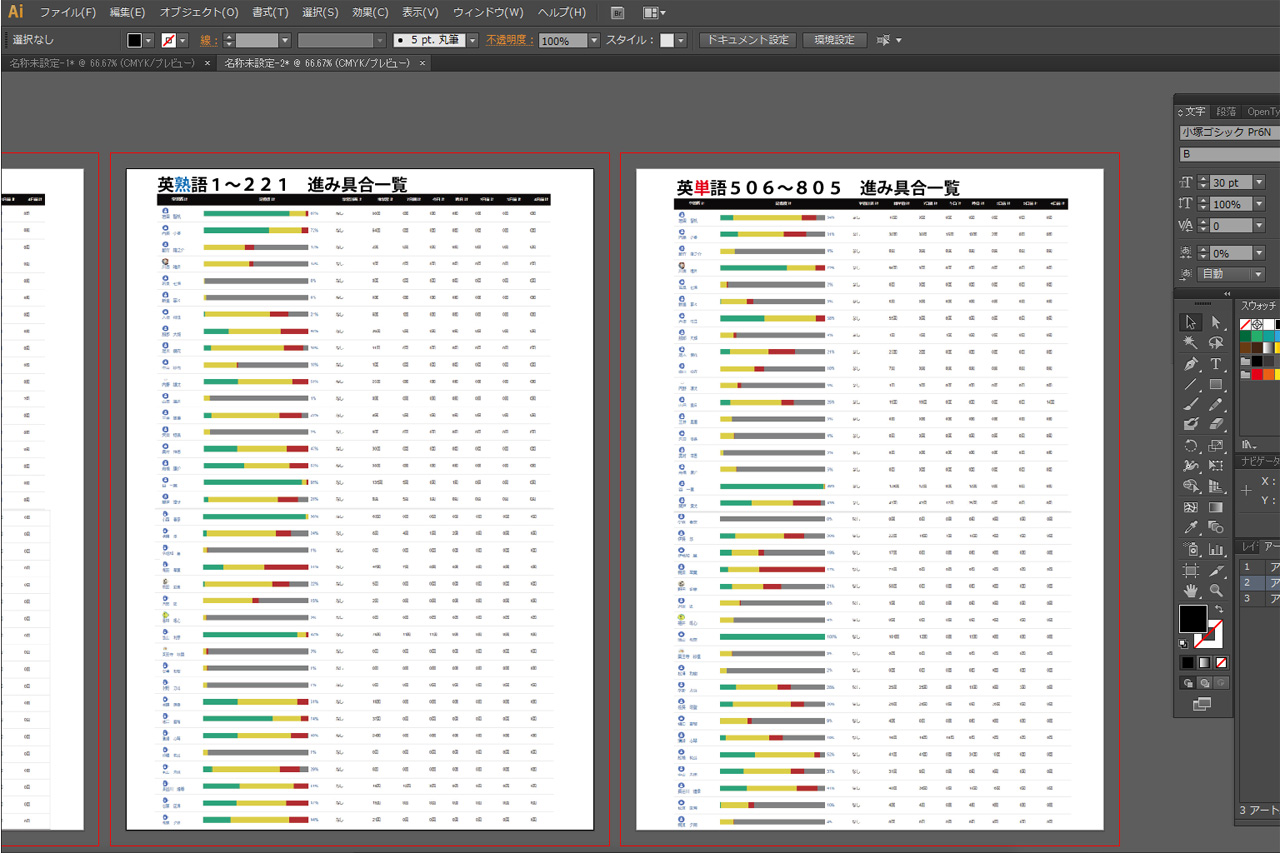This screenshot has width=1280, height=853.
Task: Choose the Rectangle tool
Action: click(x=1216, y=385)
